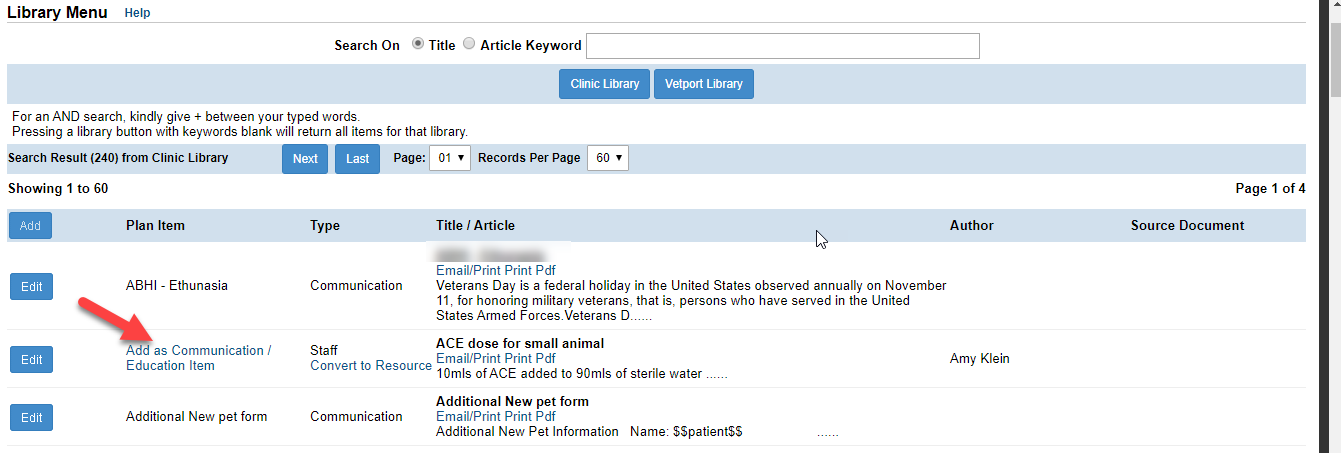
Task: Click the Add button in table header
Action: tap(30, 226)
